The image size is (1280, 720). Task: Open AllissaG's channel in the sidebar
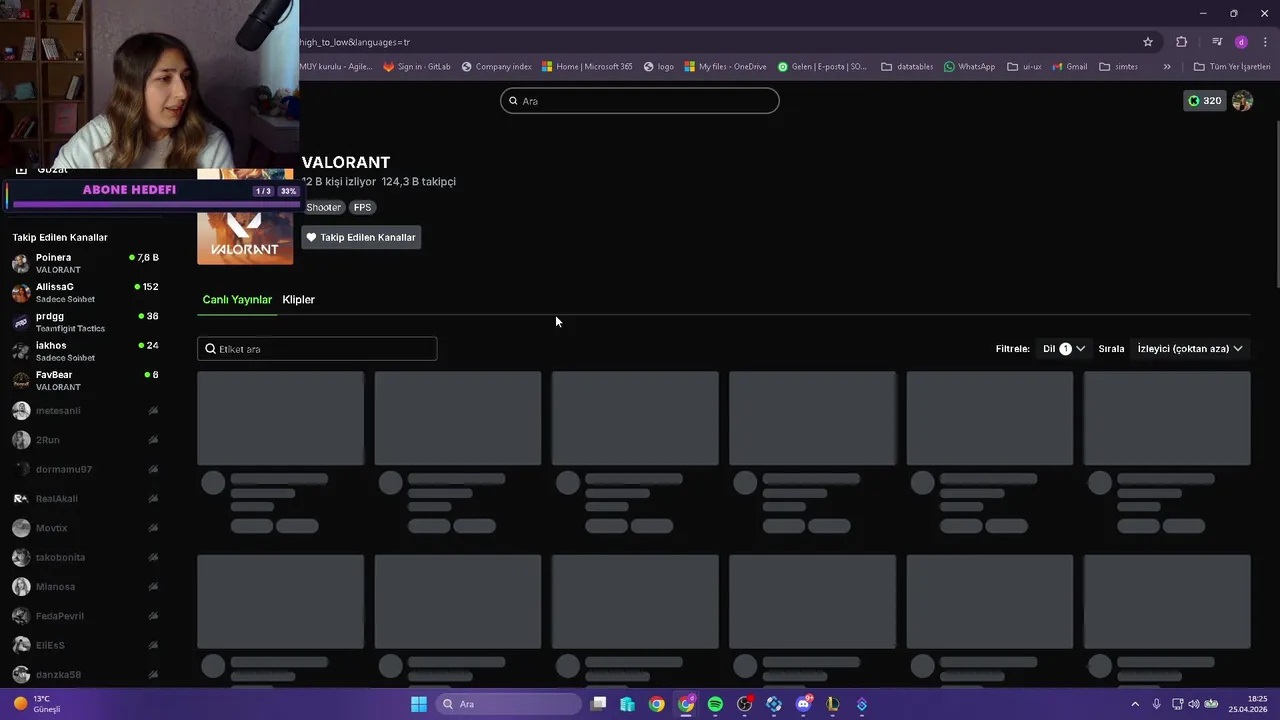[85, 292]
